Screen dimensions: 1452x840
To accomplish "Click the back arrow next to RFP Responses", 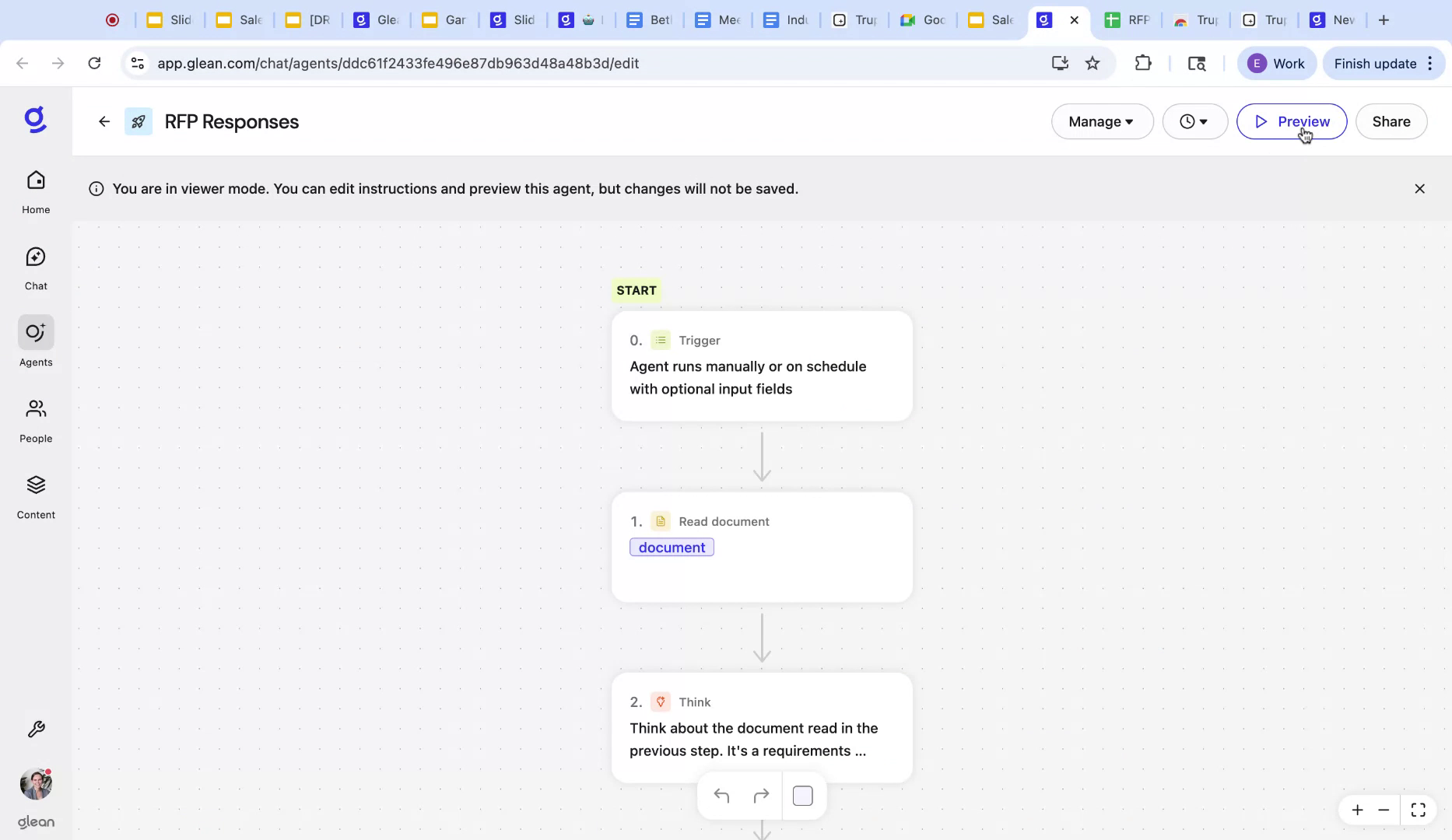I will point(104,121).
